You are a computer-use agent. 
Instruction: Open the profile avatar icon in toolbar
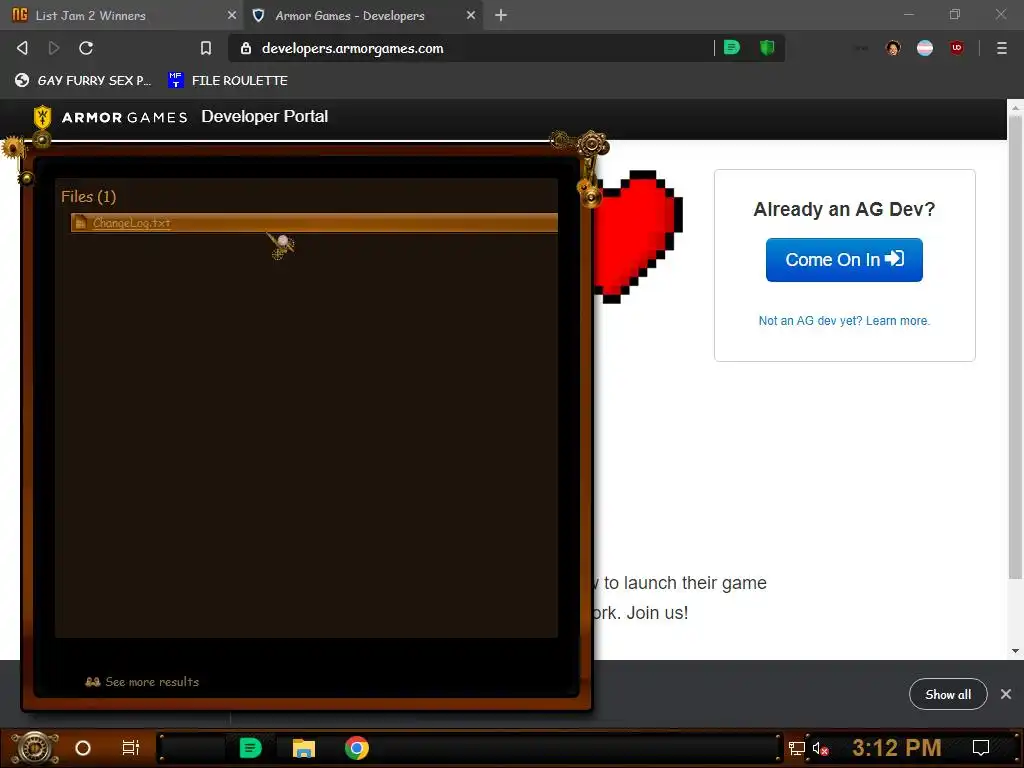point(893,48)
